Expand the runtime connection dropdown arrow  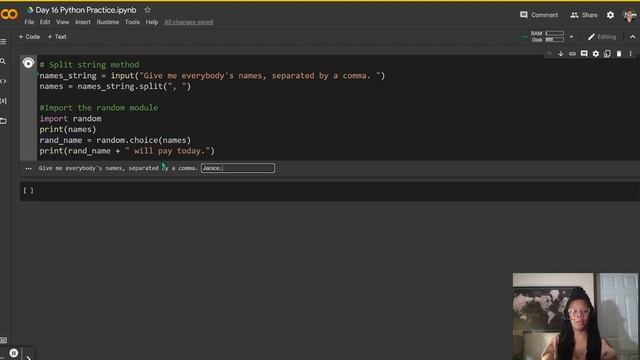coord(571,37)
